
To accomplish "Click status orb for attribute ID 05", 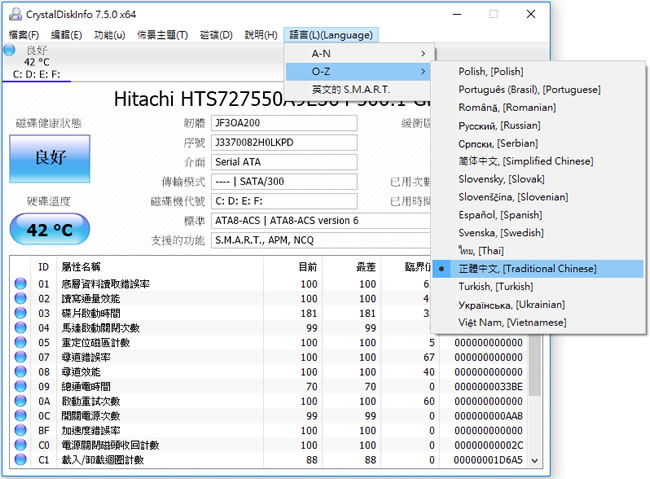I will 20,342.
